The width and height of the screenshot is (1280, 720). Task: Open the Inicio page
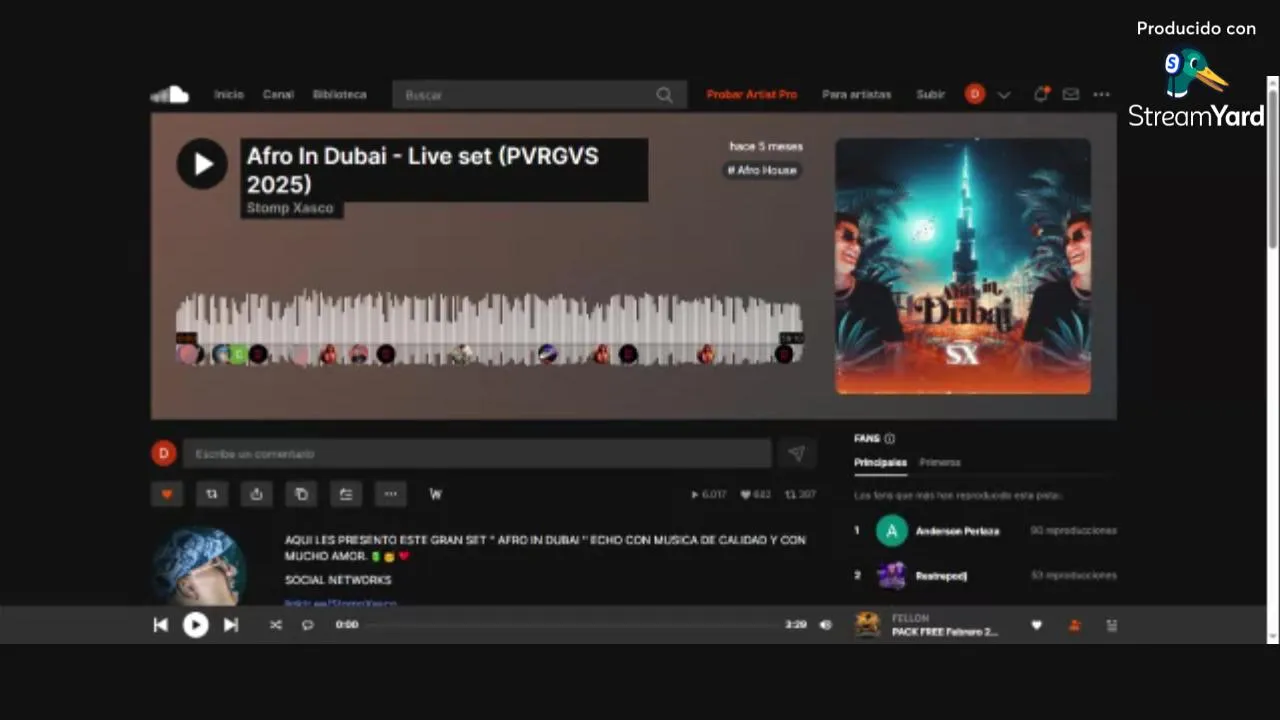click(x=229, y=95)
